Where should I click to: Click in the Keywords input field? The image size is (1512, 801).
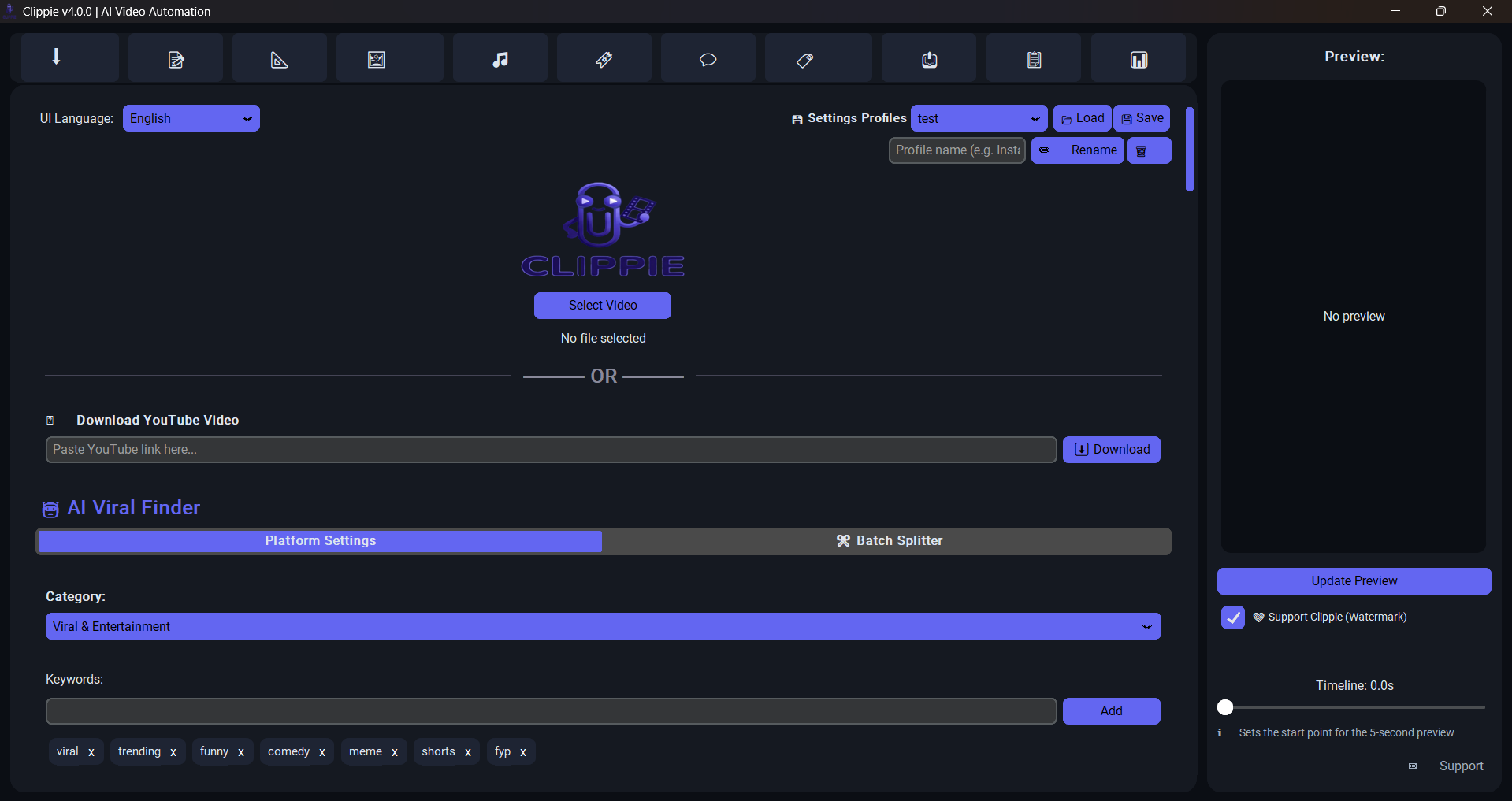[x=551, y=711]
